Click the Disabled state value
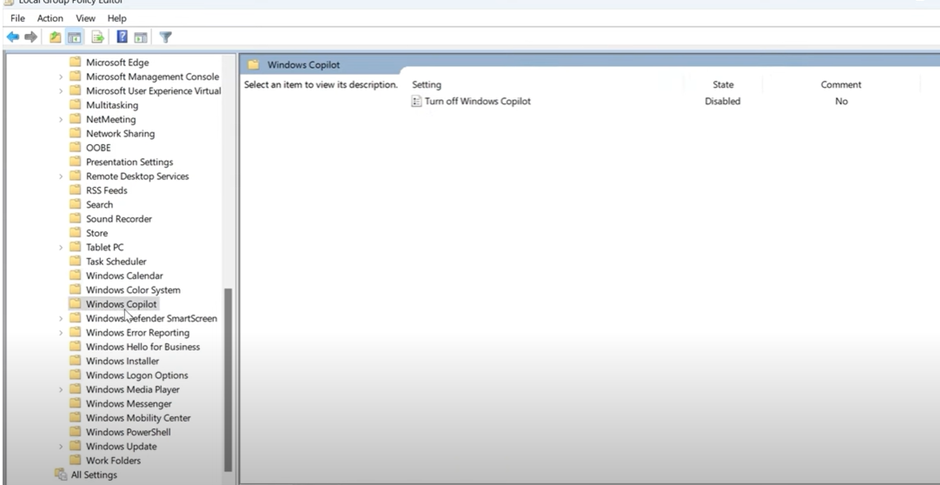This screenshot has height=485, width=940. (722, 101)
